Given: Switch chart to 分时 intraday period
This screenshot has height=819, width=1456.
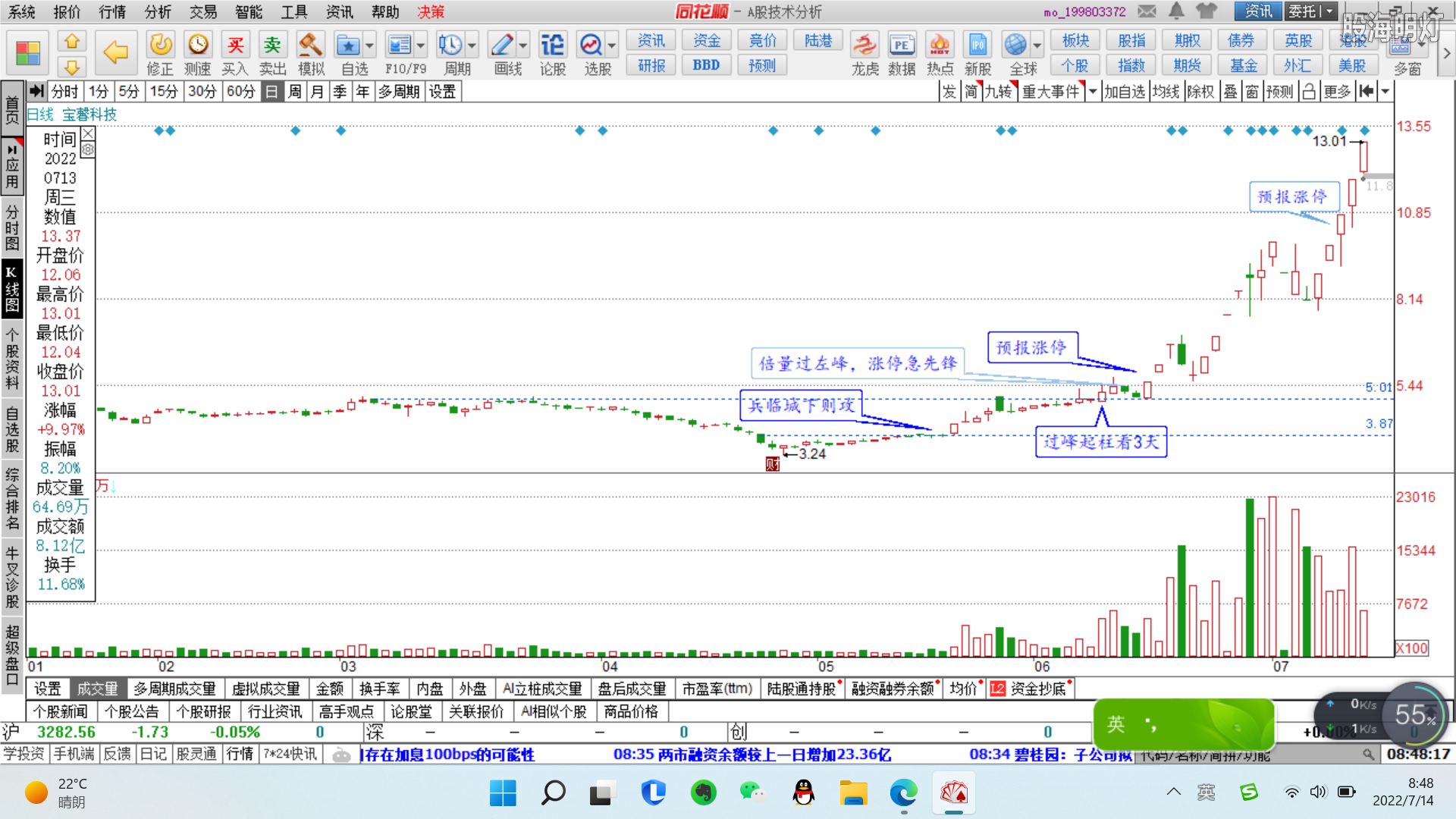Looking at the screenshot, I should pyautogui.click(x=64, y=92).
